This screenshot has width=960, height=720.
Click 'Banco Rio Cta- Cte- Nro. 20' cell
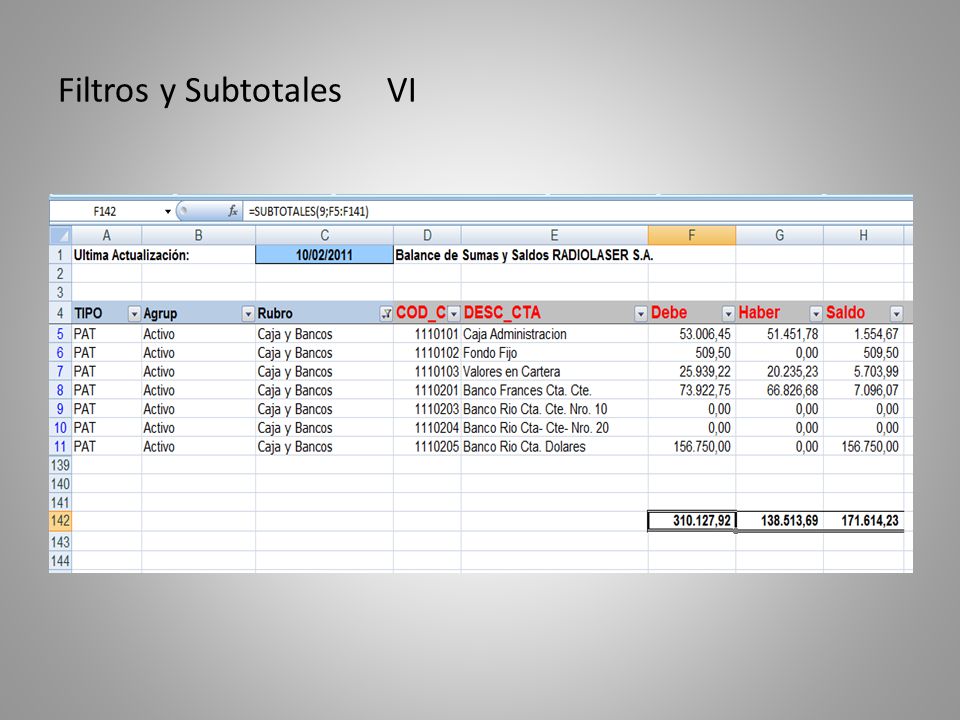(x=554, y=427)
